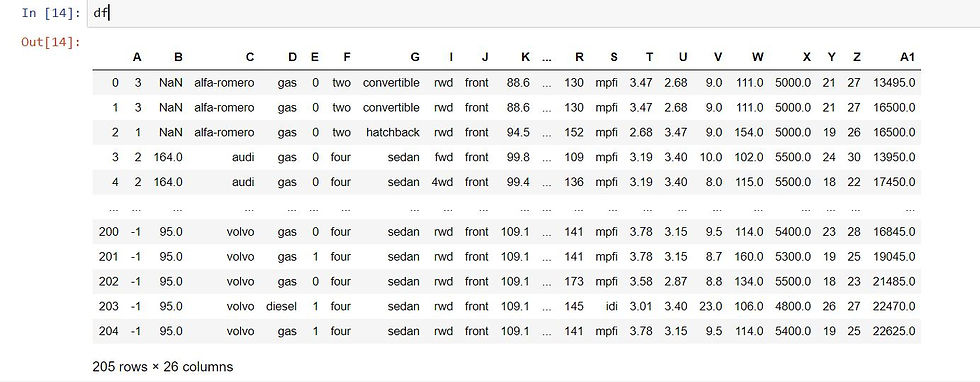Click the code input cell containing df
Viewport: 980px width, 382px height.
pos(533,13)
